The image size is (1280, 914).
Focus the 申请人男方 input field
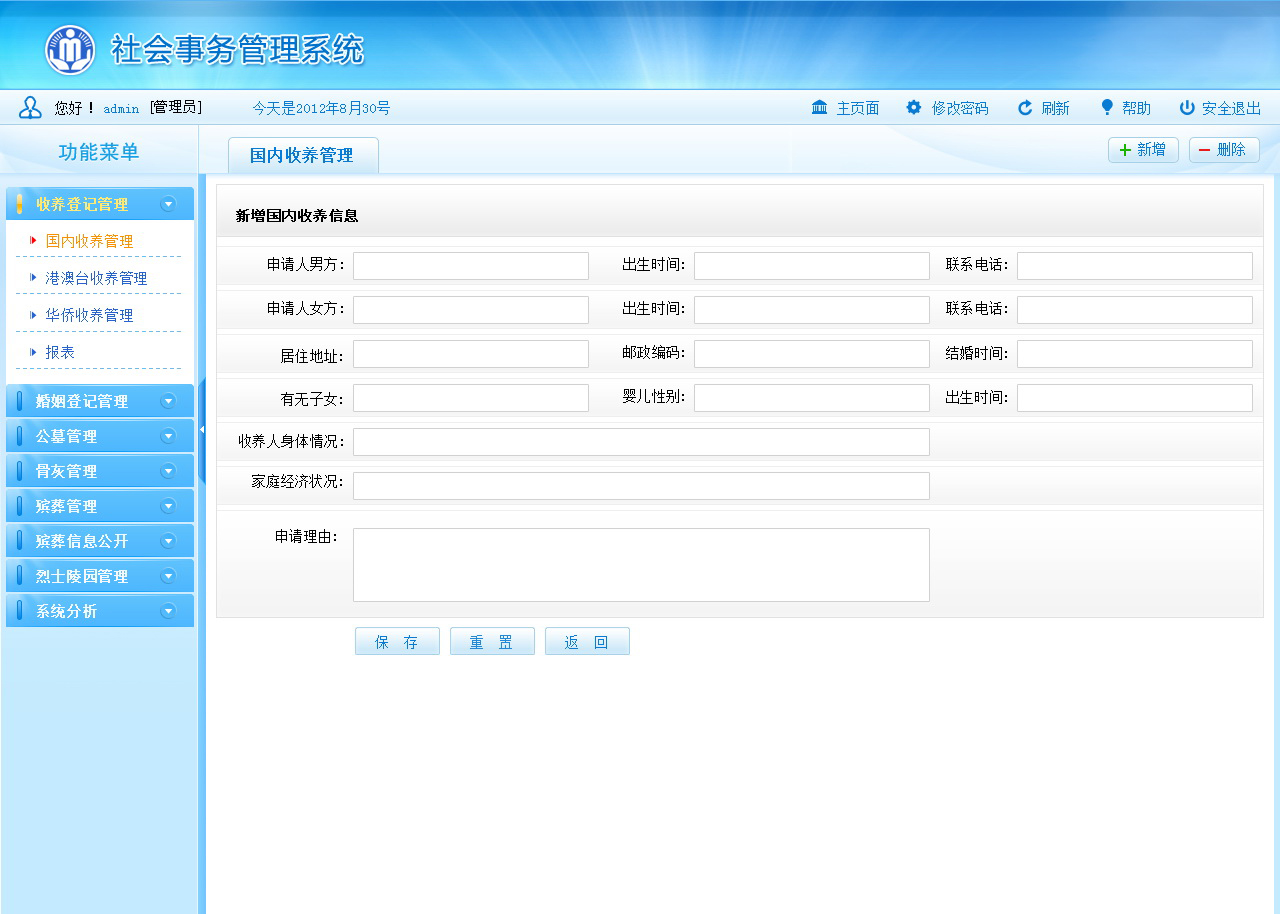tap(471, 266)
